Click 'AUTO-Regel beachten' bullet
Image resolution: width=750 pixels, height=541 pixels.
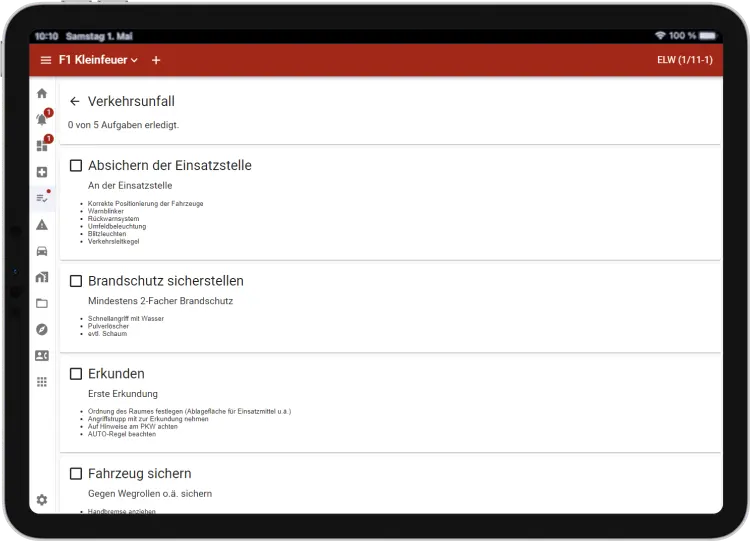point(122,434)
